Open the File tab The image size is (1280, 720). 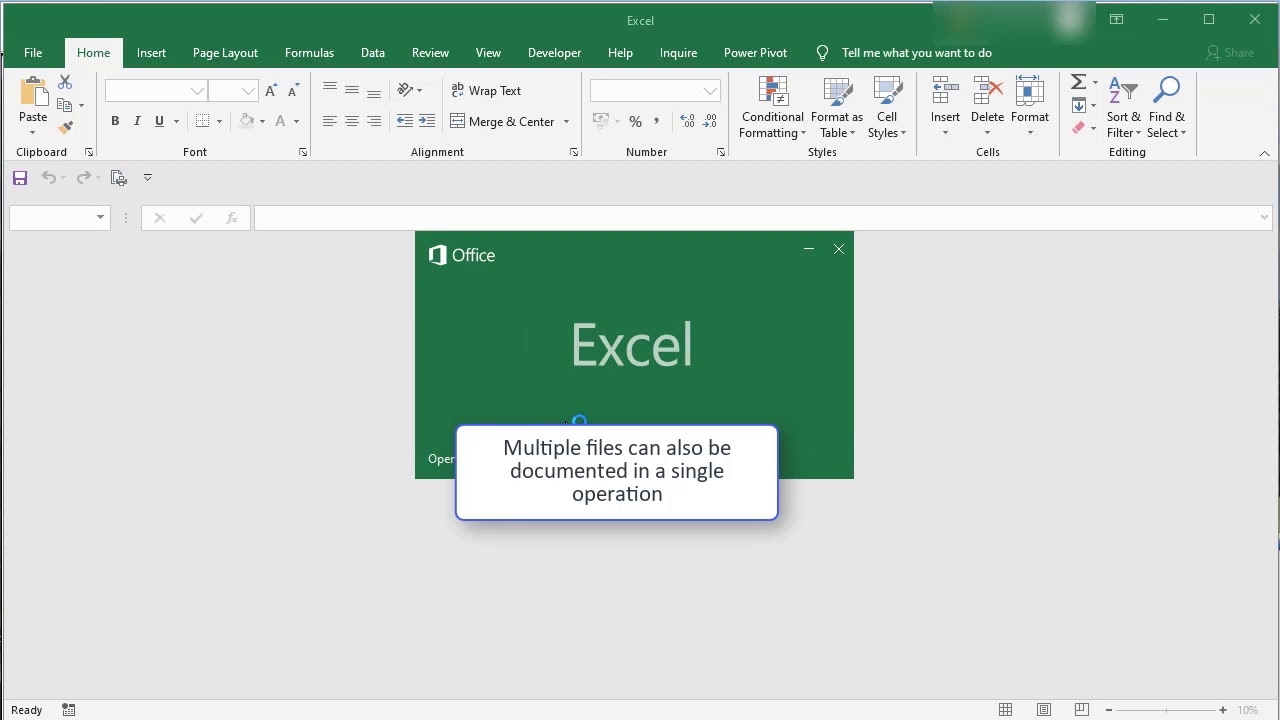[33, 53]
